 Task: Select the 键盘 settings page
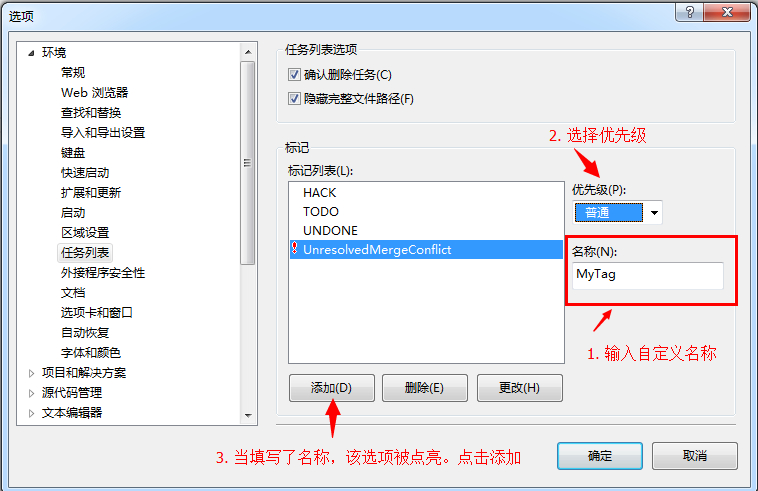[x=73, y=153]
